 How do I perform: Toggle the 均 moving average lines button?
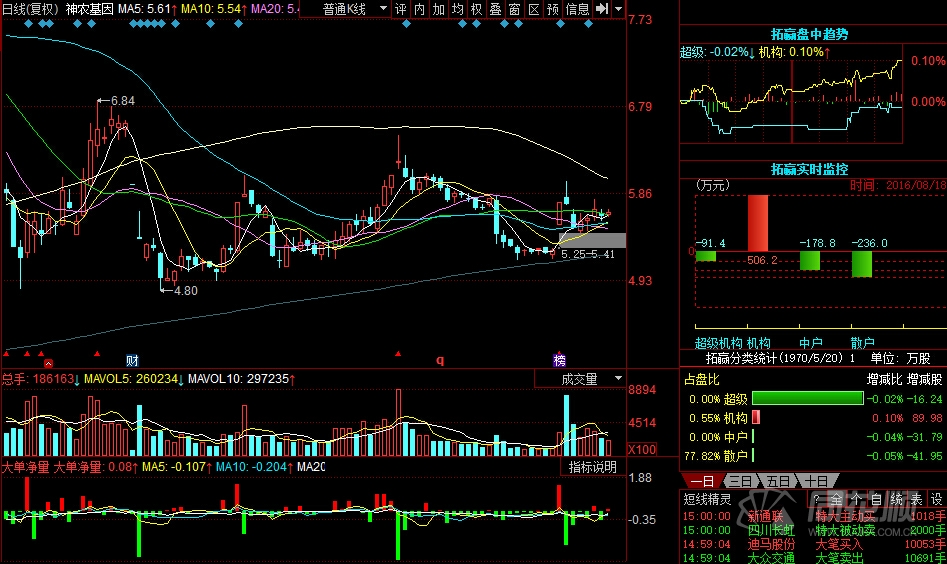tap(457, 9)
